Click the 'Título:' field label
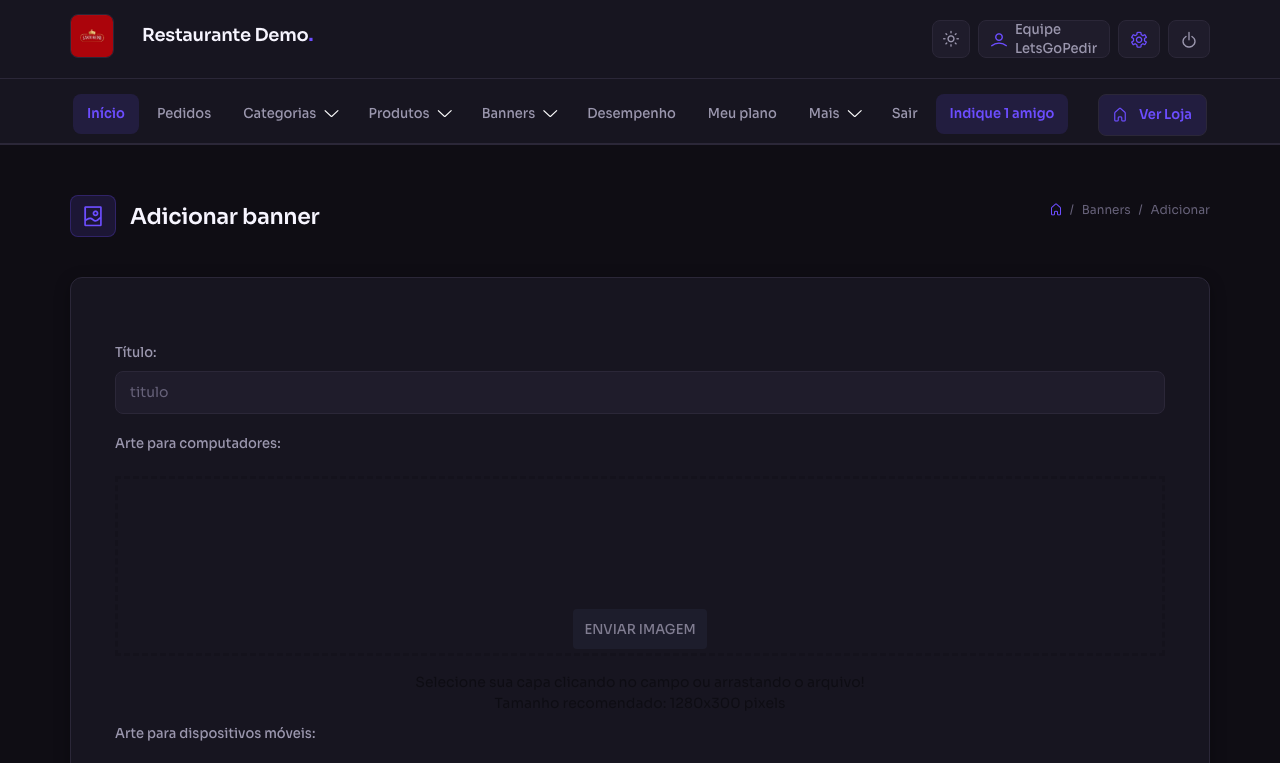This screenshot has width=1280, height=763. (x=136, y=352)
